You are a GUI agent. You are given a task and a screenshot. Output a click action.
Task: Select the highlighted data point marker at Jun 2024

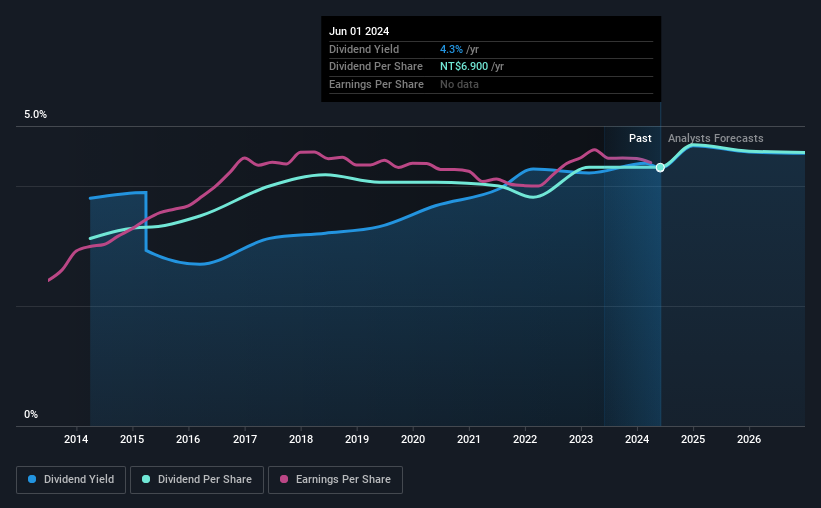click(660, 168)
